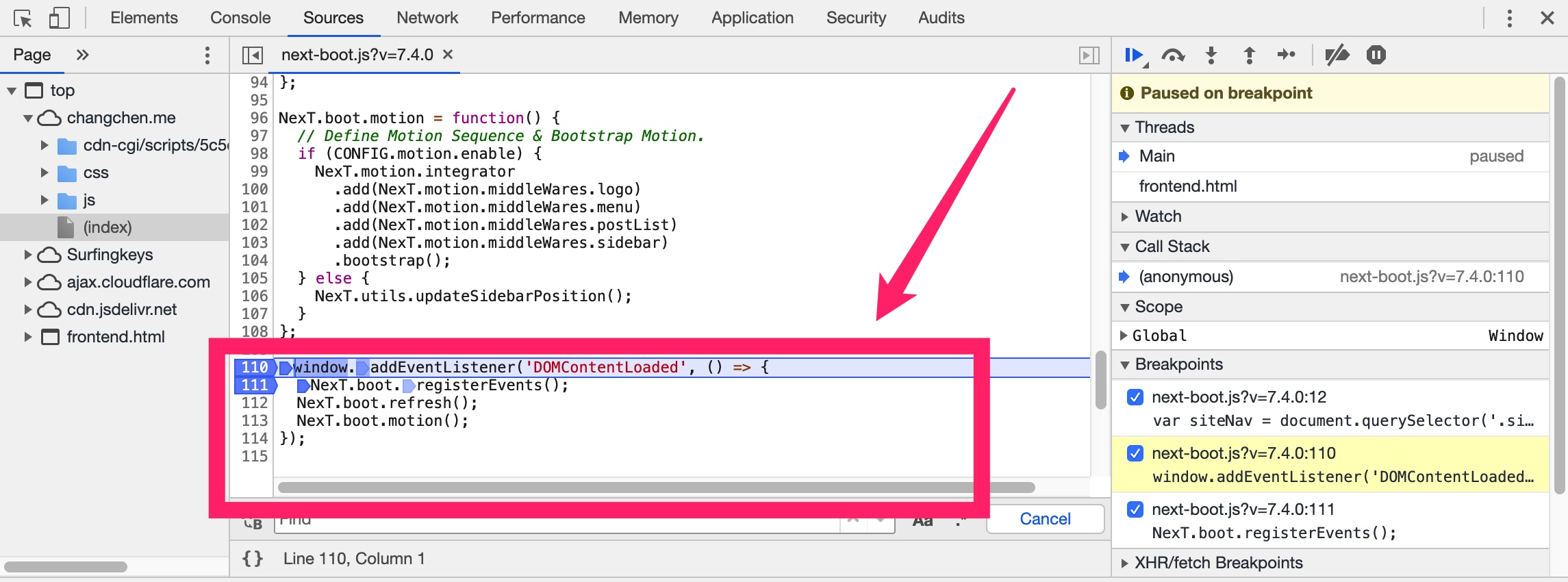1568x582 pixels.
Task: Expand the Surfingkeys tree node
Action: coord(28,255)
